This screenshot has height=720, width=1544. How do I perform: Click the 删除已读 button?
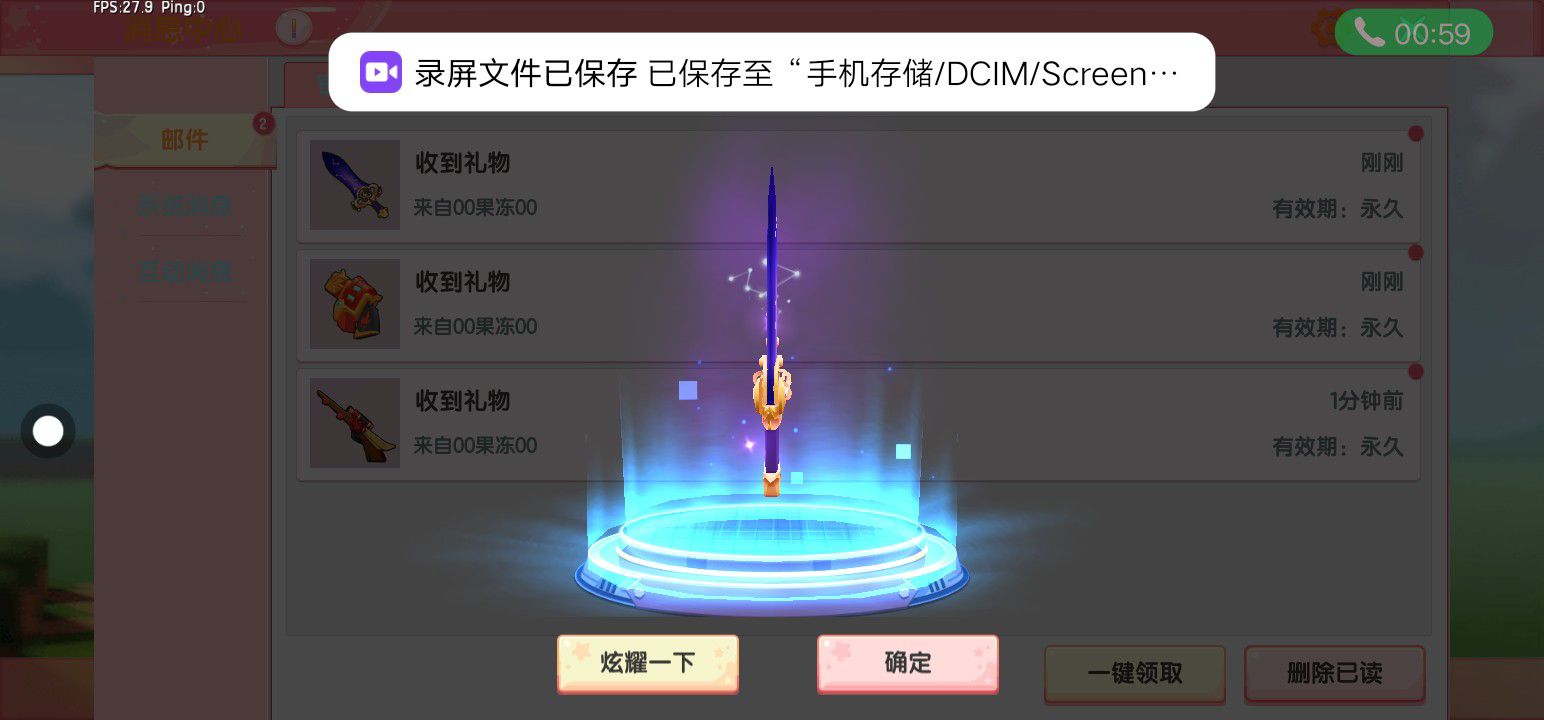tap(1334, 674)
